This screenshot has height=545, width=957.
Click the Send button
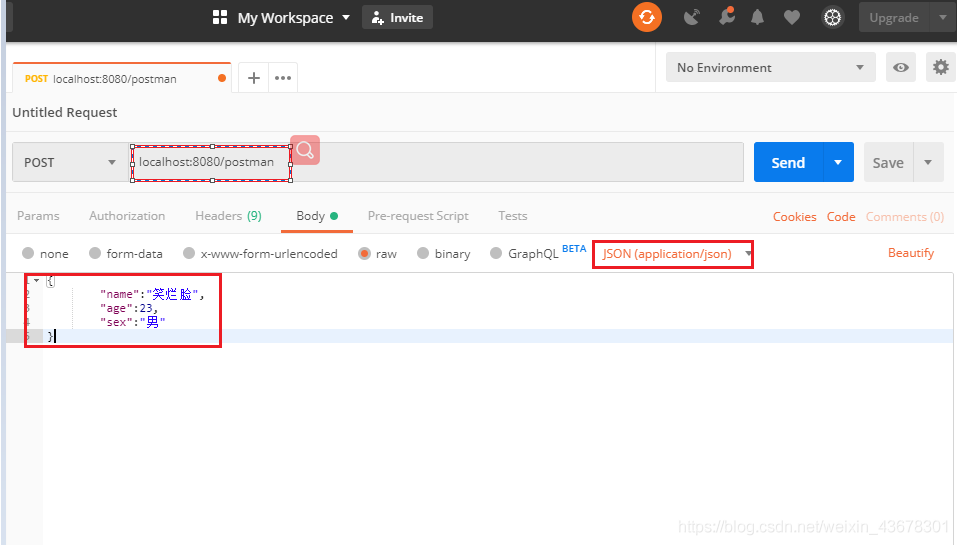coord(789,162)
